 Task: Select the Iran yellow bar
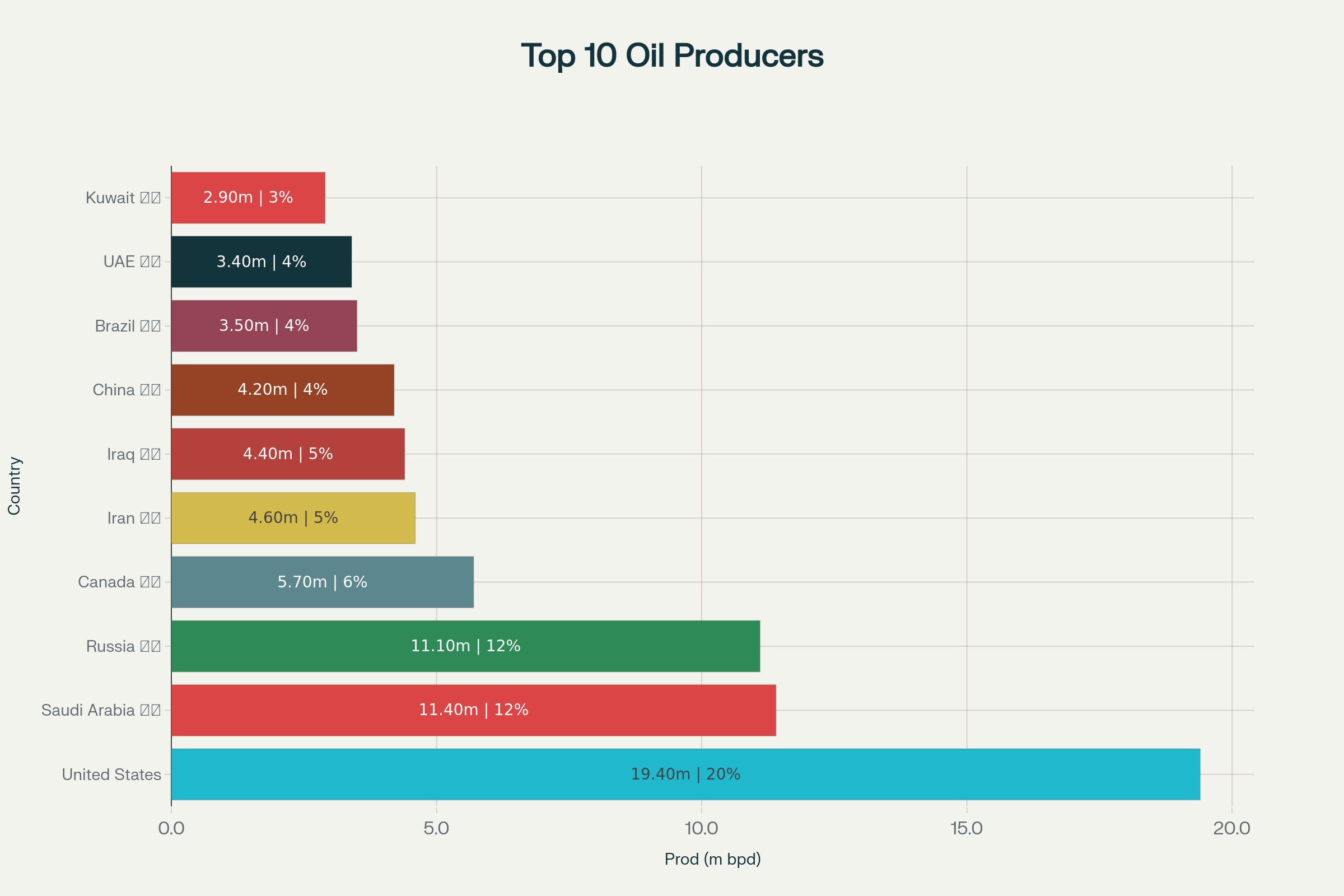tap(293, 517)
